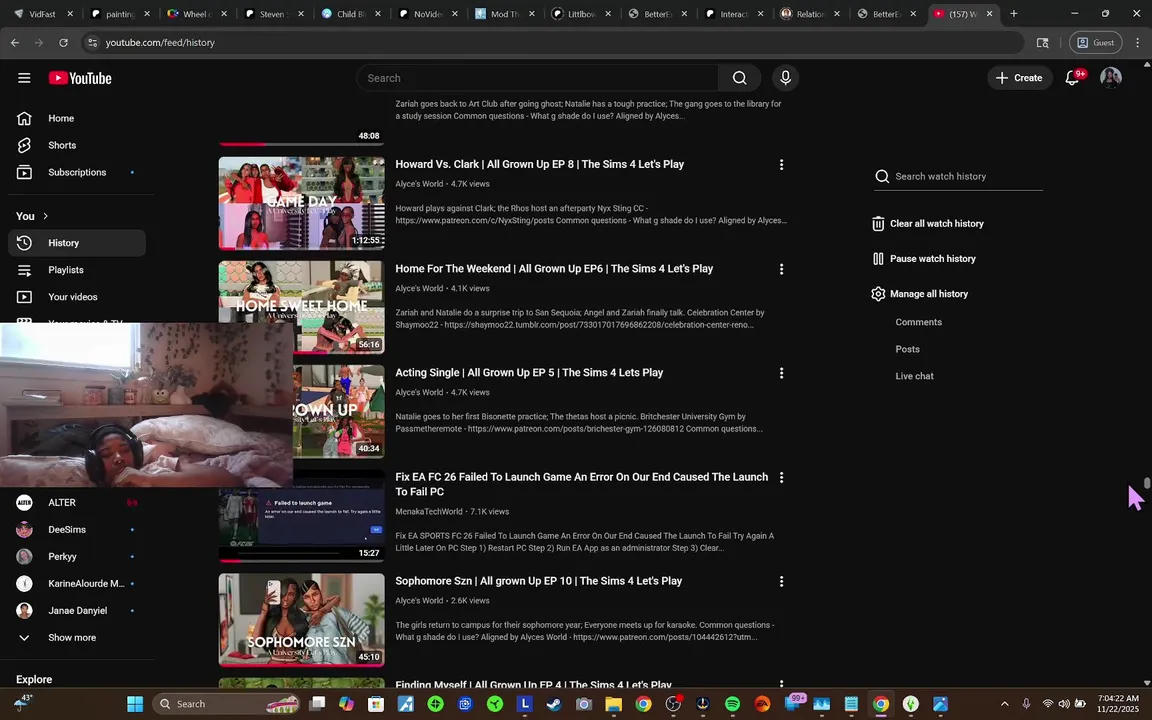Start voice search with microphone icon
1152x720 pixels.
(785, 78)
